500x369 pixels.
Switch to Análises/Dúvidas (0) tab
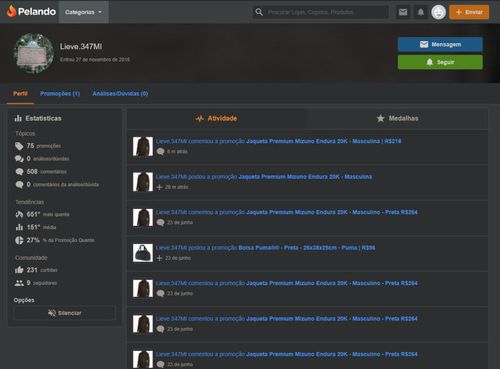(120, 94)
